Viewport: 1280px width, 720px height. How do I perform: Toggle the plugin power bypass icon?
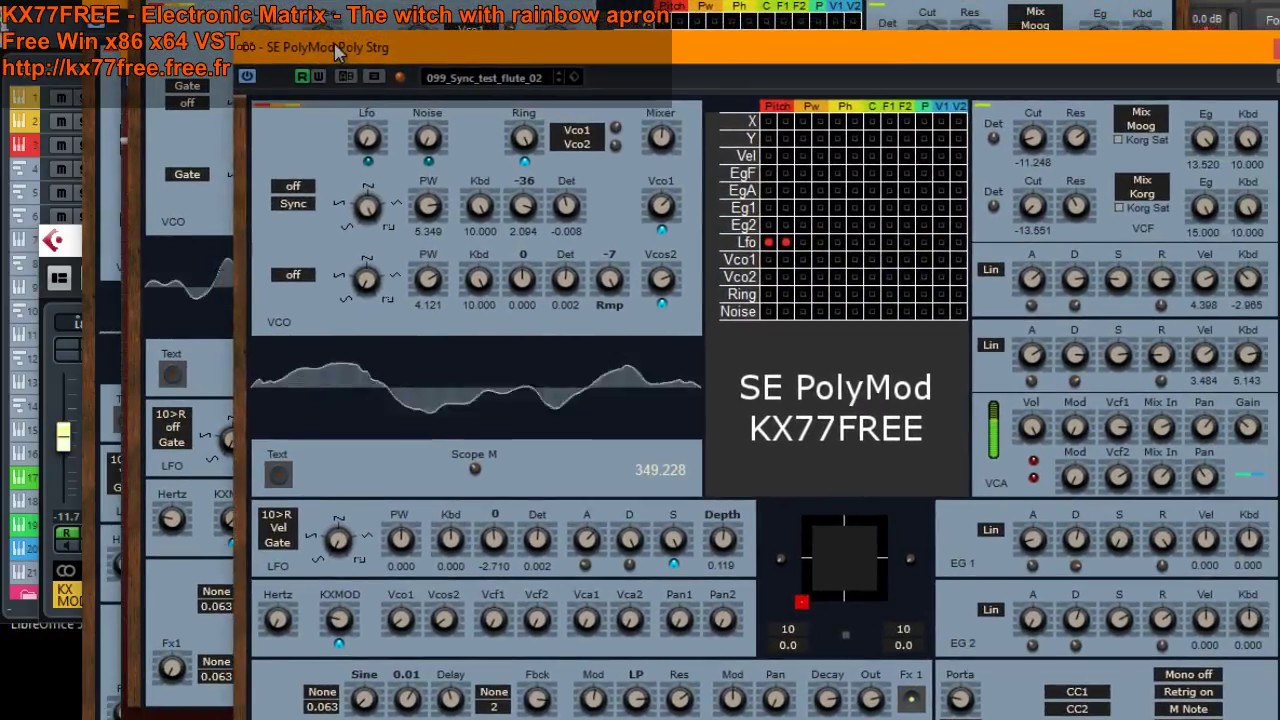click(x=247, y=77)
